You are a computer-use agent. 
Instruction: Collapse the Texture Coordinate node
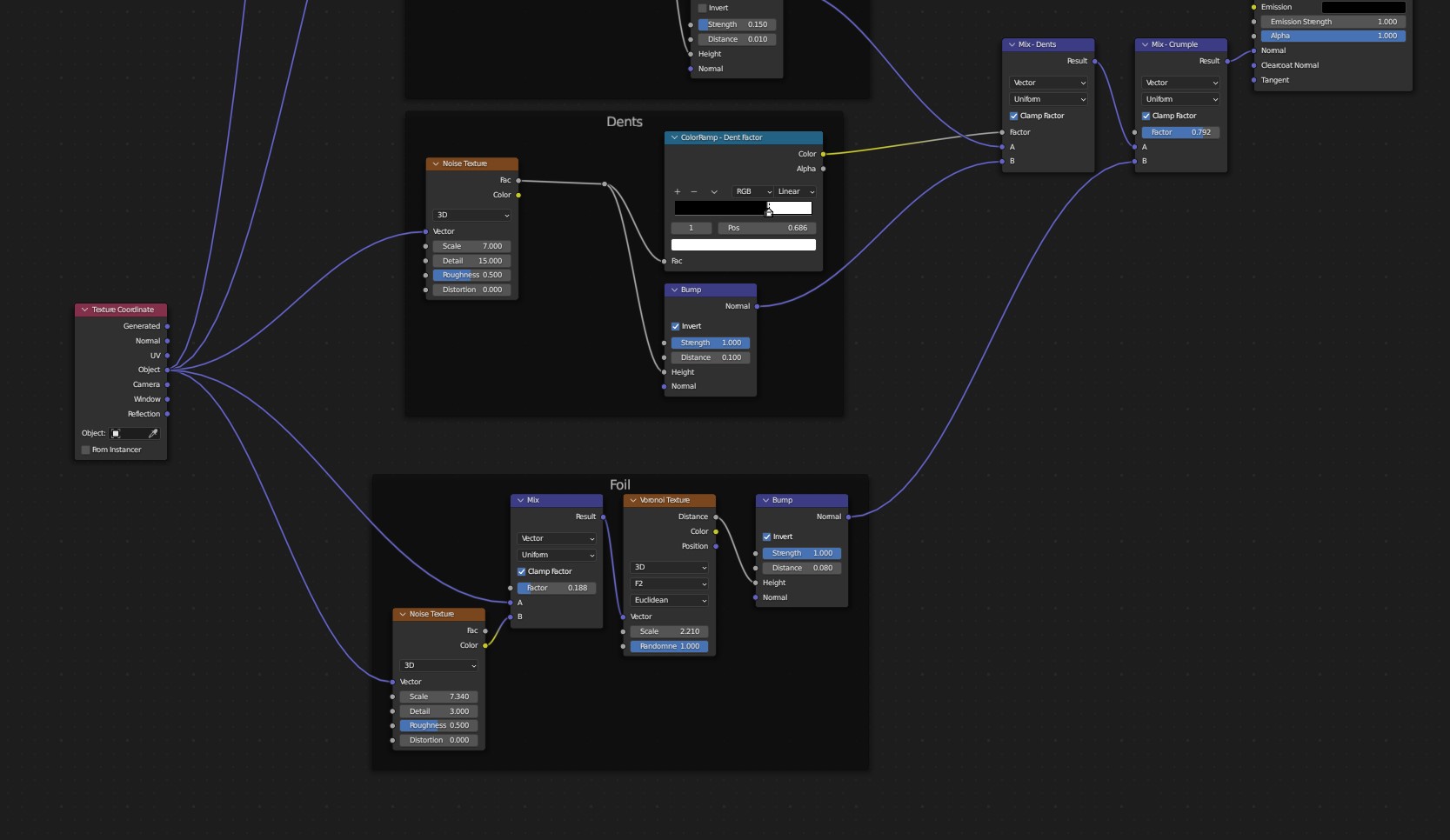point(84,310)
